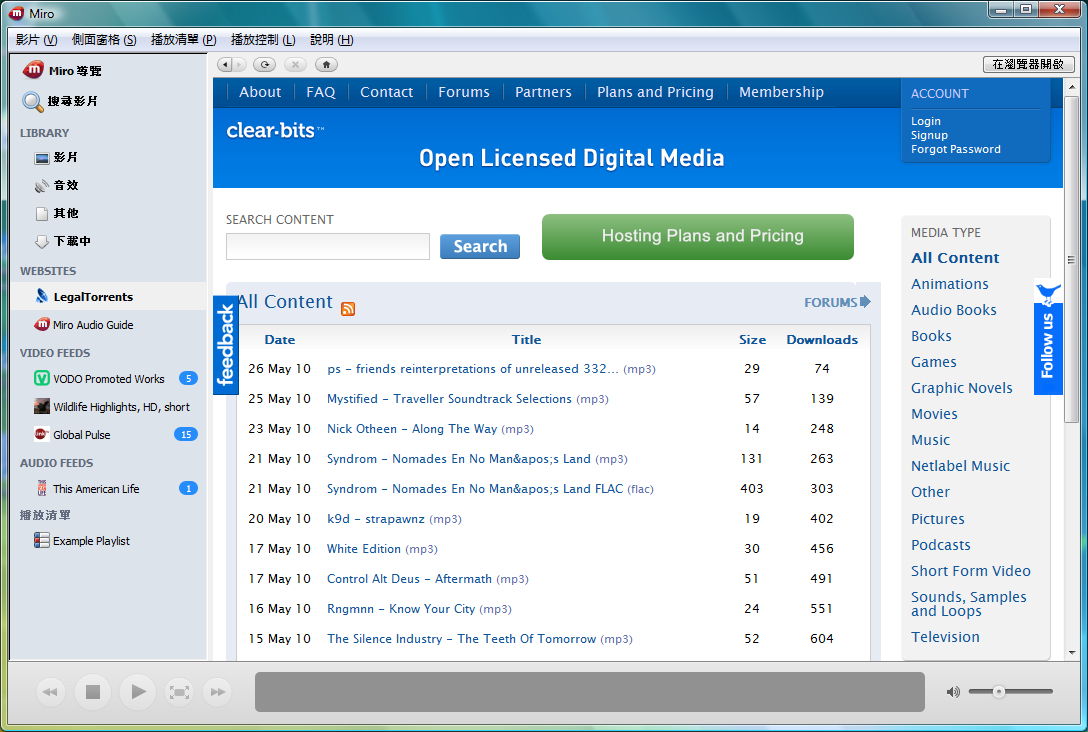This screenshot has width=1088, height=732.
Task: Click the previous track button
Action: [x=50, y=692]
